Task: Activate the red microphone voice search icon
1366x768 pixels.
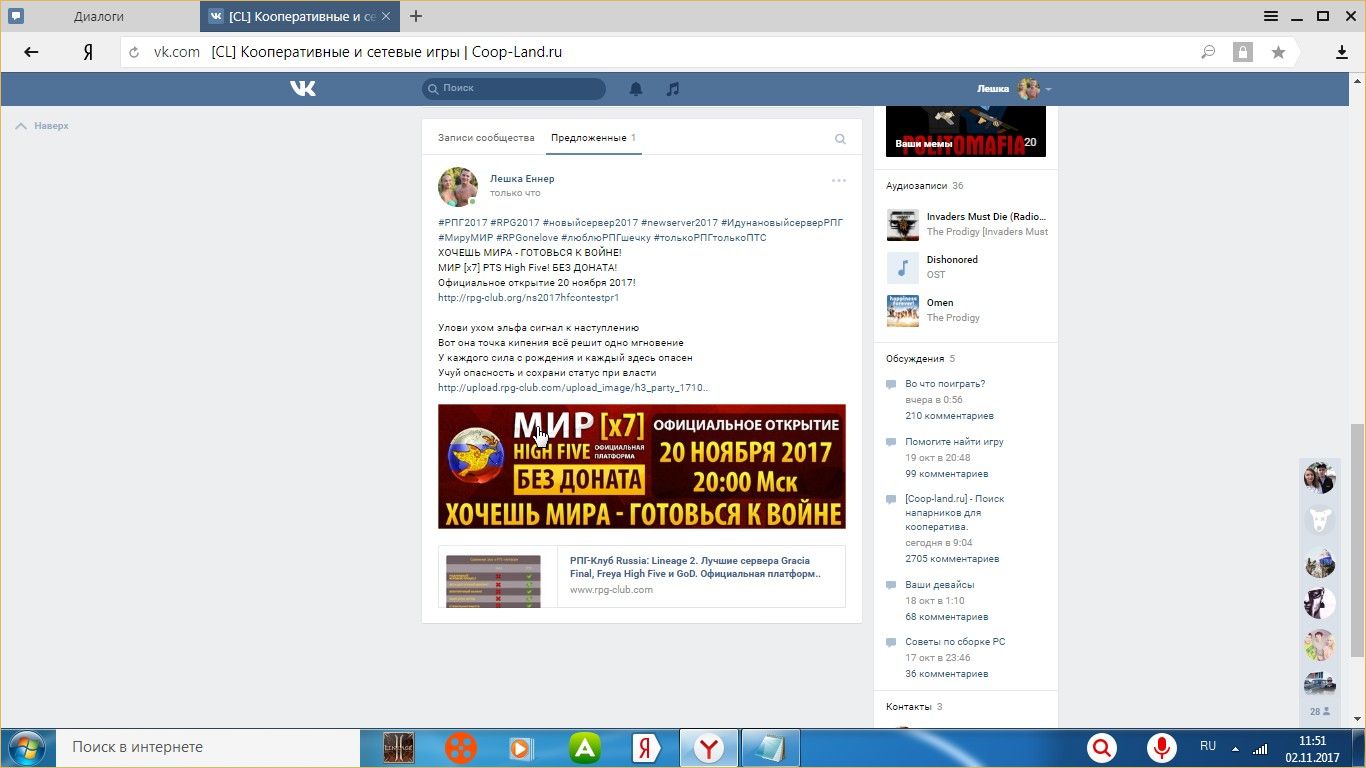Action: [1161, 747]
